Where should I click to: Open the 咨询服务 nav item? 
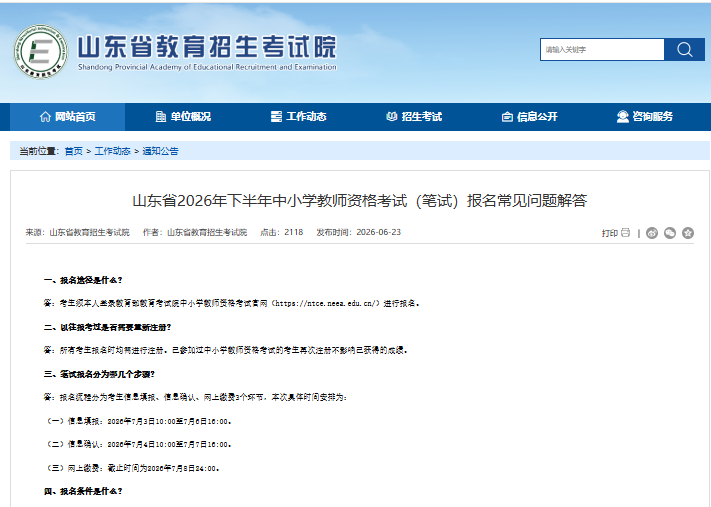click(x=644, y=117)
